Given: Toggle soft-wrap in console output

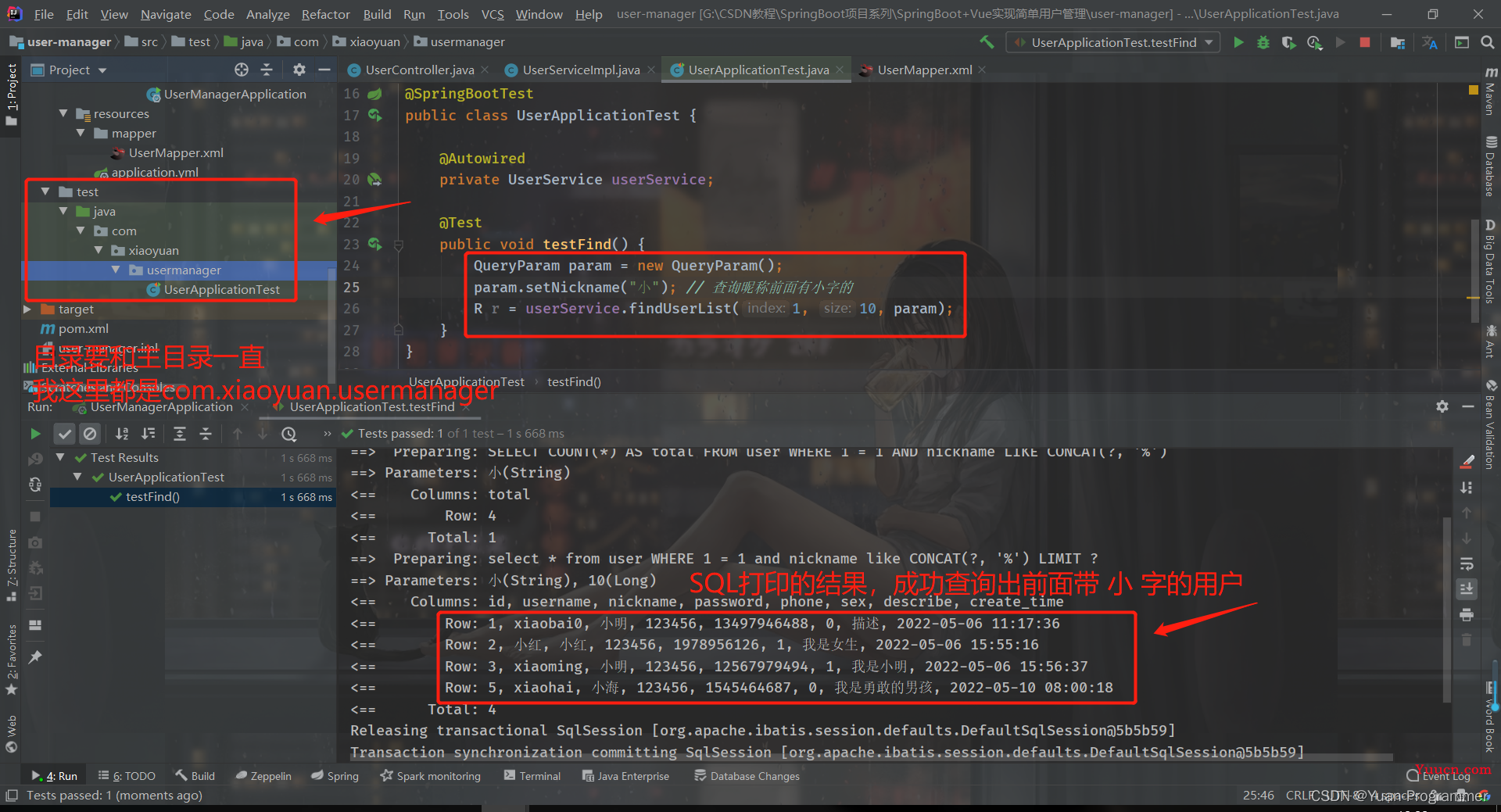Looking at the screenshot, I should pyautogui.click(x=1467, y=563).
